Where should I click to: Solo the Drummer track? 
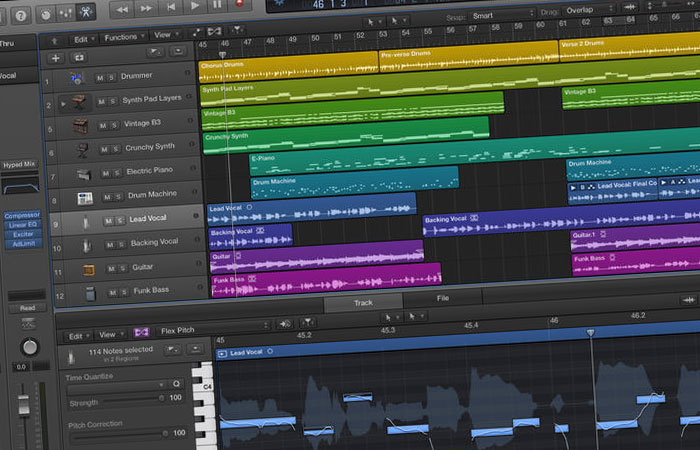(x=112, y=77)
